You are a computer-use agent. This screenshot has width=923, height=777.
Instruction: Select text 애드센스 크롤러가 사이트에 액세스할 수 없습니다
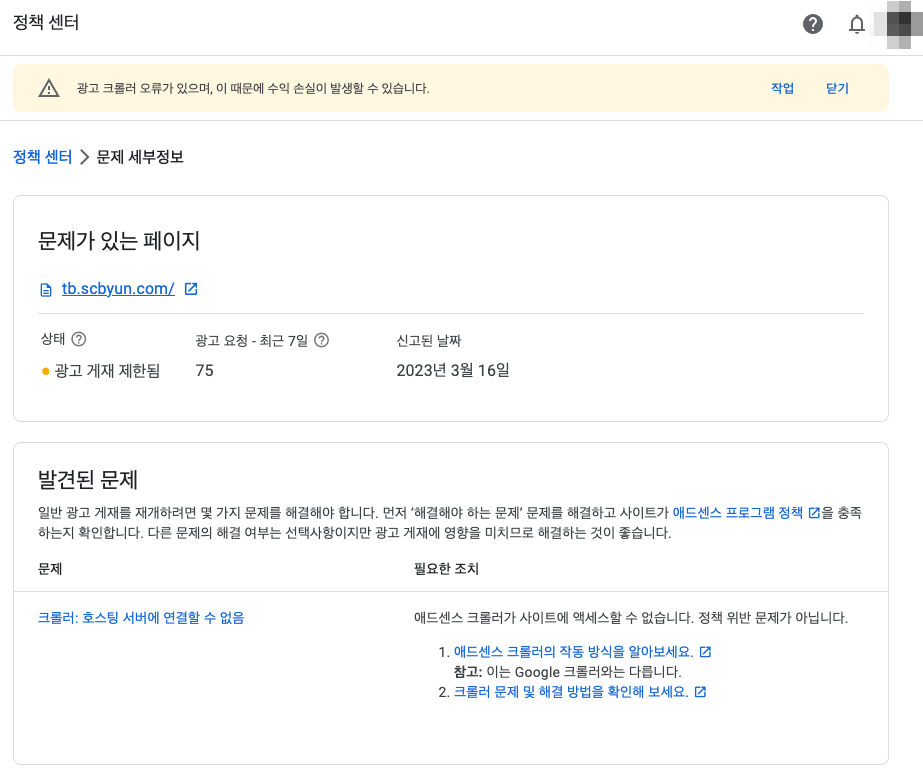[x=553, y=617]
